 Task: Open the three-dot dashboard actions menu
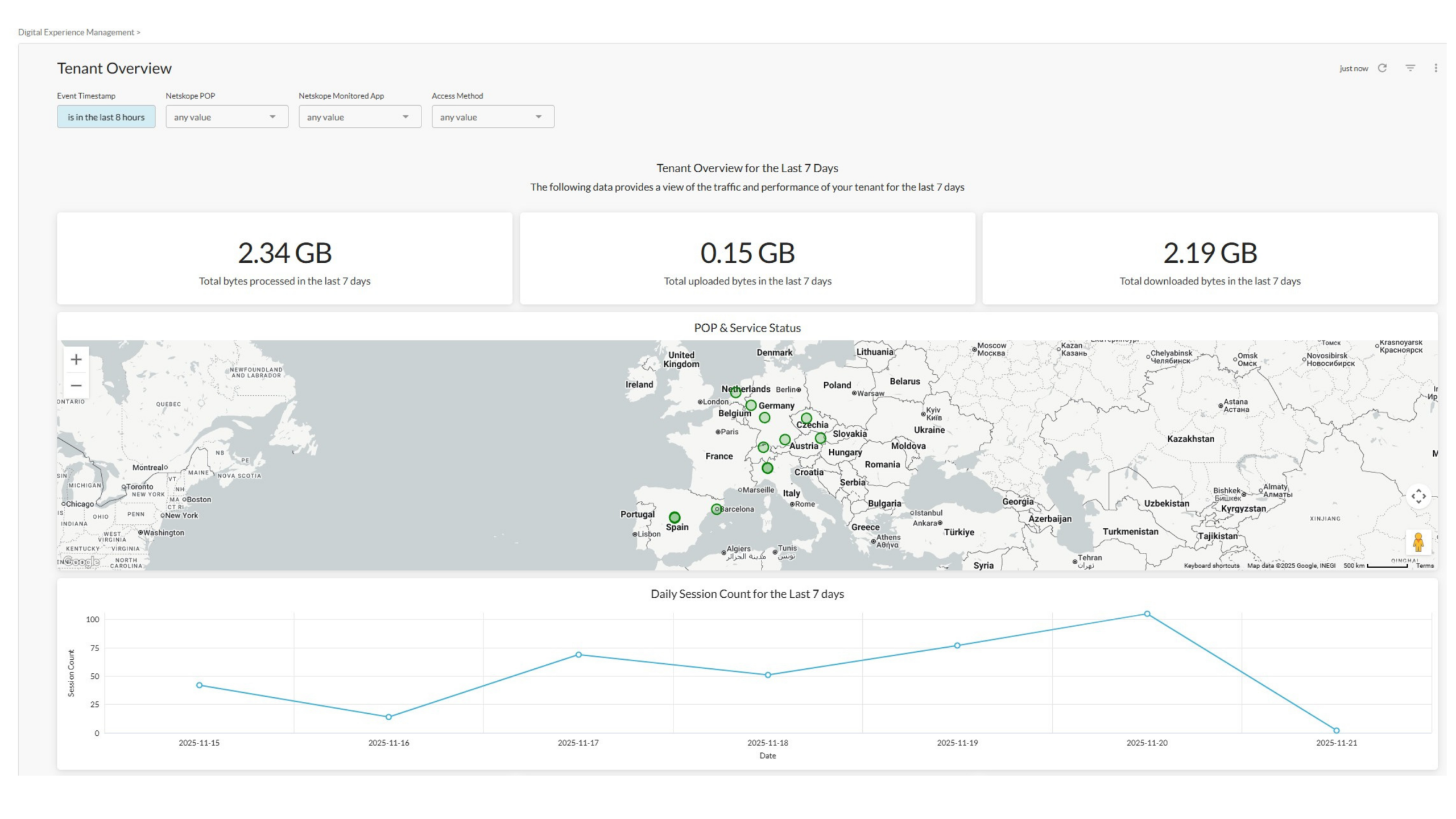coord(1436,68)
